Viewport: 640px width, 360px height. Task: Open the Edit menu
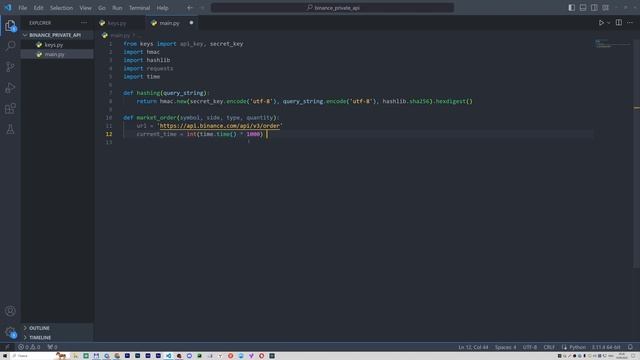click(x=38, y=8)
